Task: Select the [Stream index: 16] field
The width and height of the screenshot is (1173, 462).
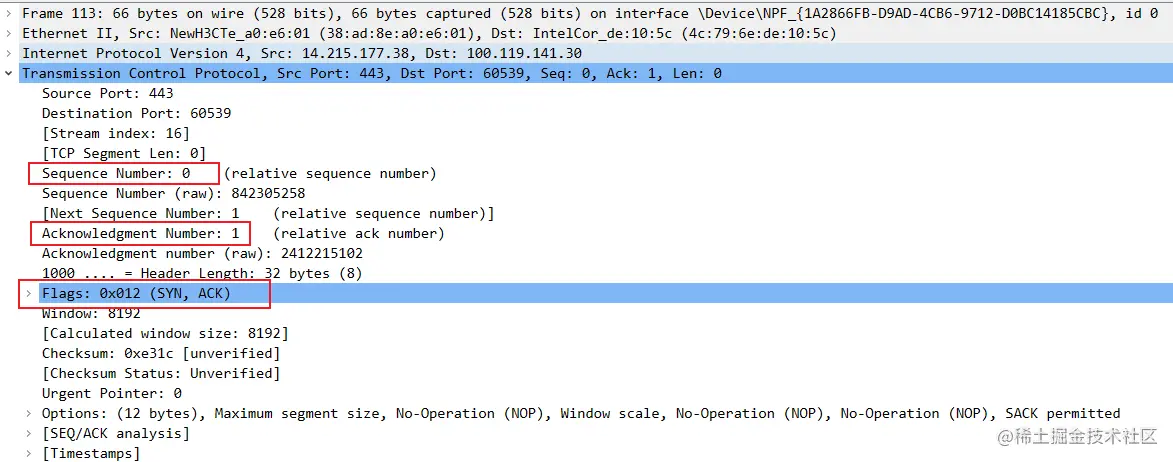Action: (116, 134)
